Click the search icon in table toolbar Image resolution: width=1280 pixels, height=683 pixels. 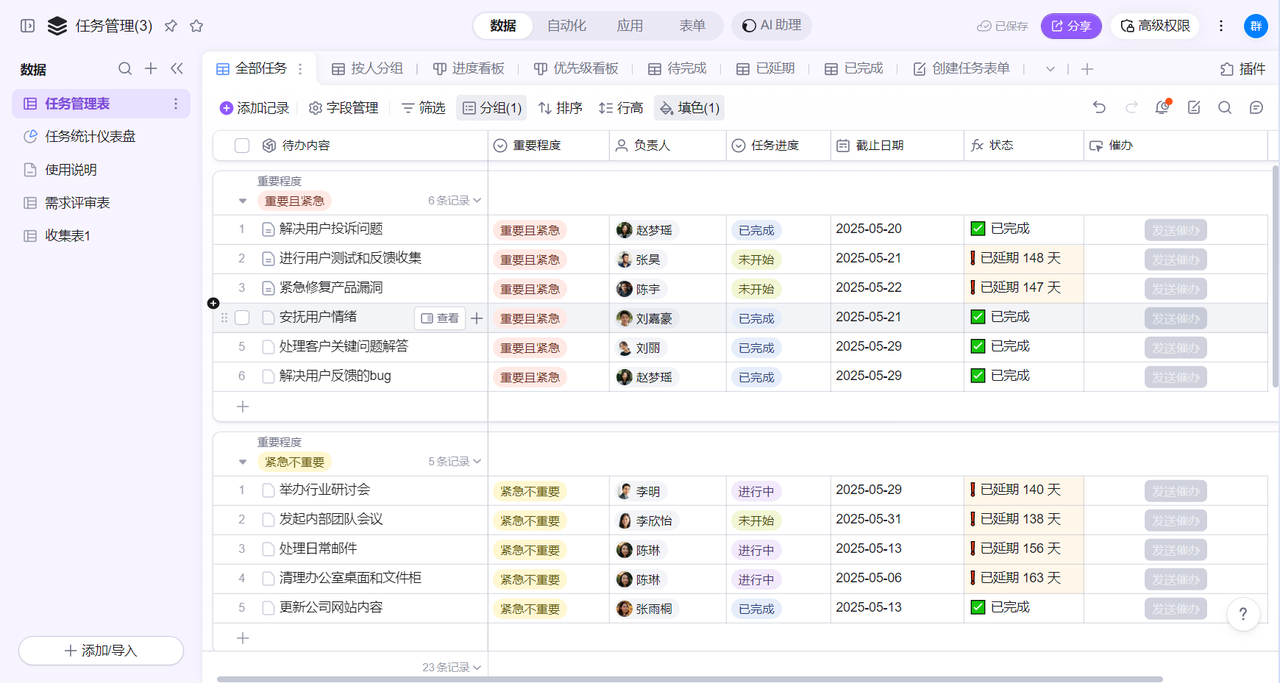coord(1224,108)
